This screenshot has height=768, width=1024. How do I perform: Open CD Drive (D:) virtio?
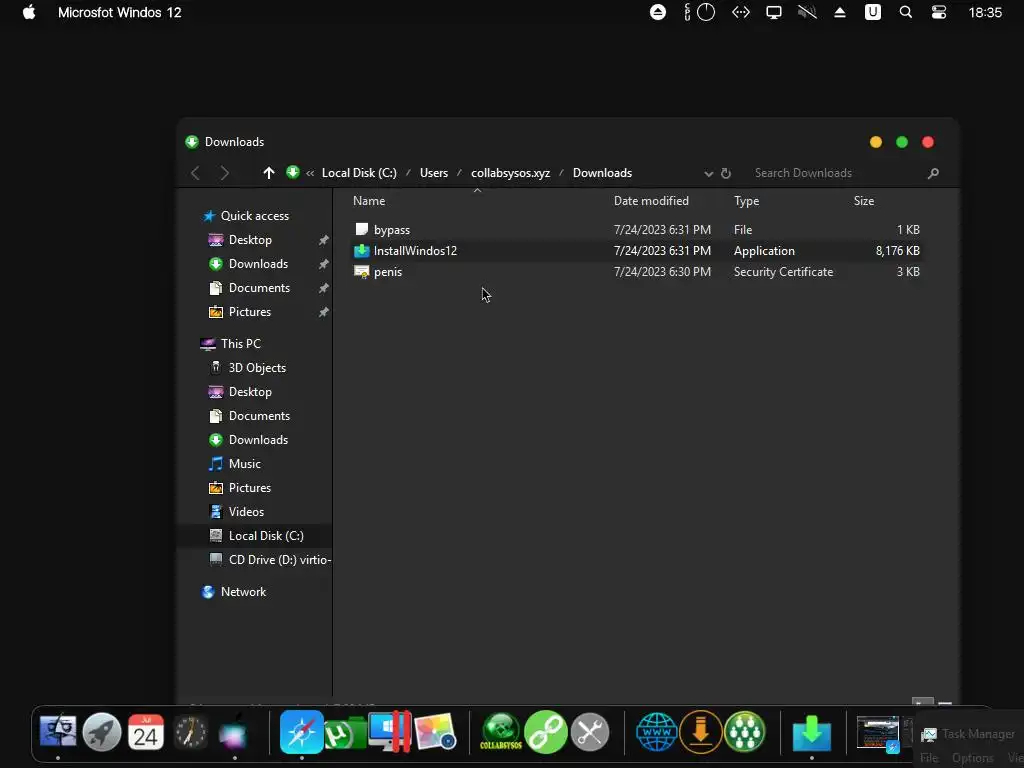[x=280, y=560]
